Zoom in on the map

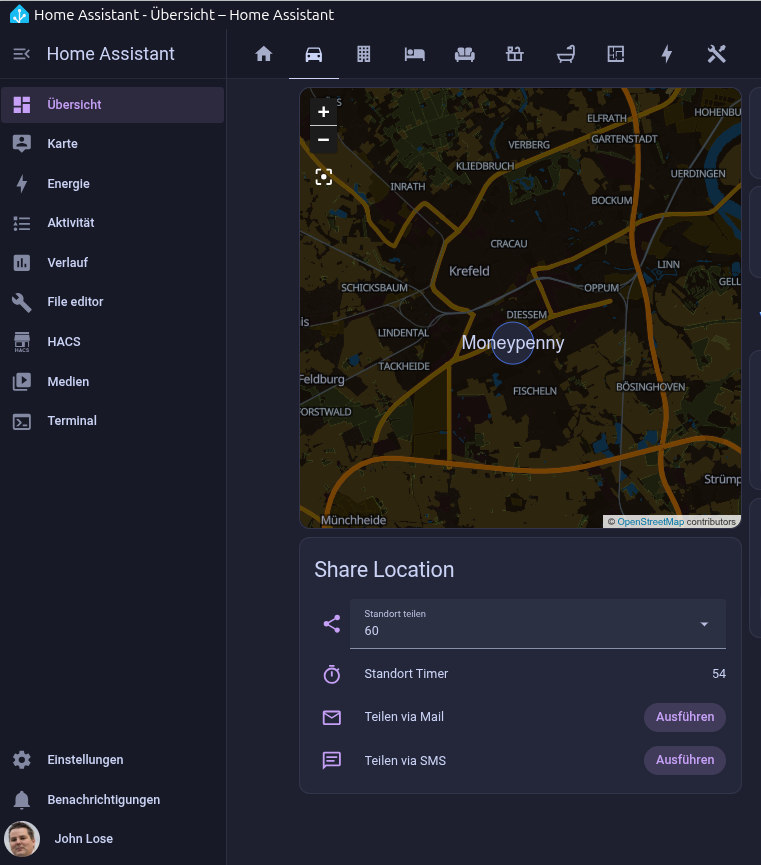[x=323, y=112]
